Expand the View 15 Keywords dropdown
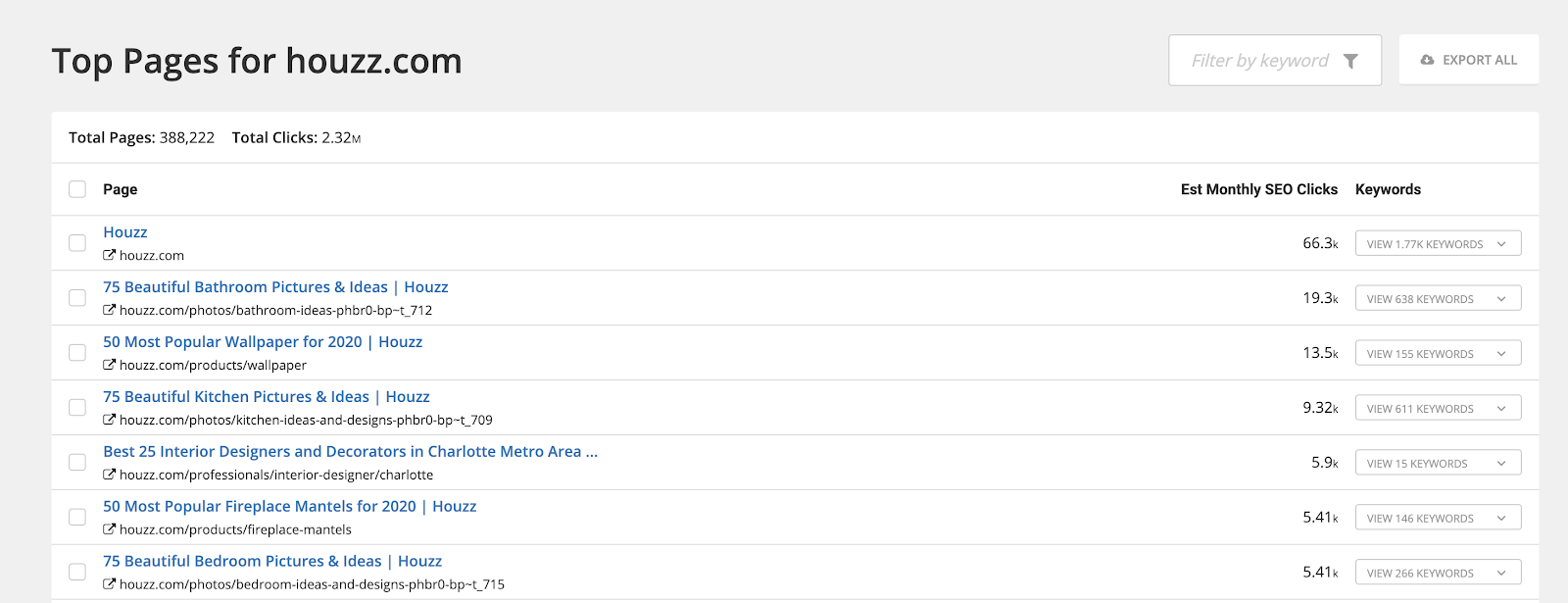Image resolution: width=1568 pixels, height=603 pixels. coord(1438,464)
